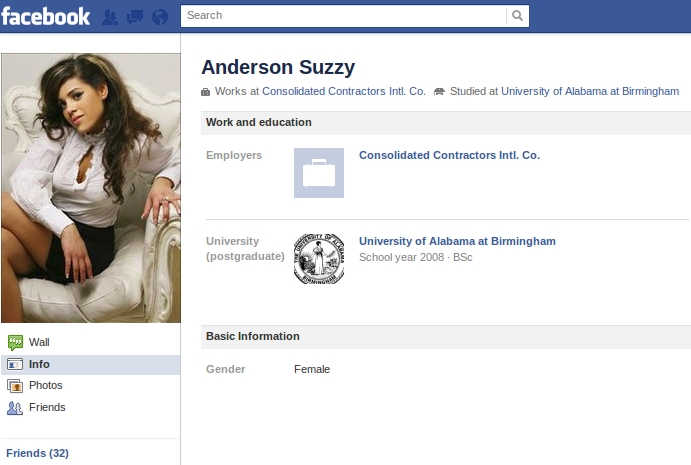Click the School year 2008 · BSc text
The width and height of the screenshot is (691, 465).
[416, 257]
